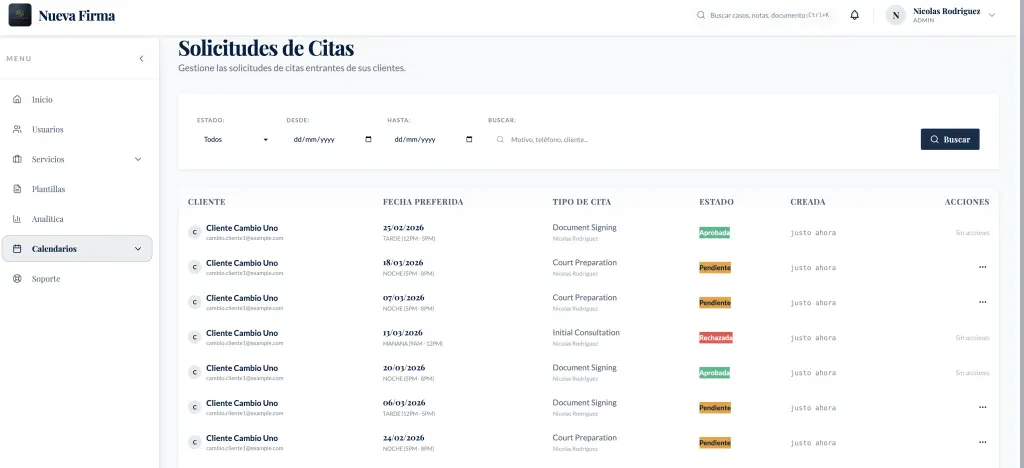
Task: Open the Estado dropdown set to Todos
Action: click(235, 139)
